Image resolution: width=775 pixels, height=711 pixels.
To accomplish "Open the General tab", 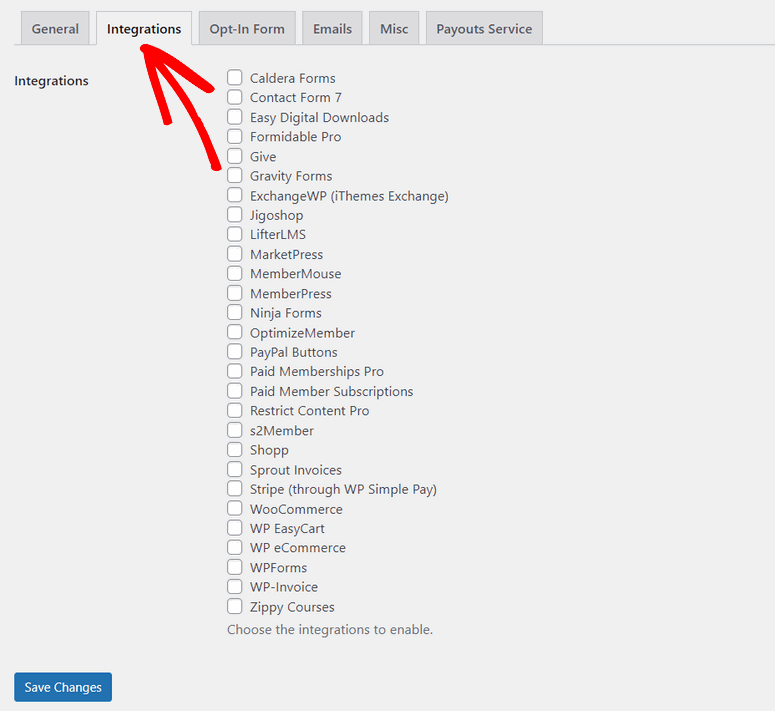I will click(x=55, y=29).
